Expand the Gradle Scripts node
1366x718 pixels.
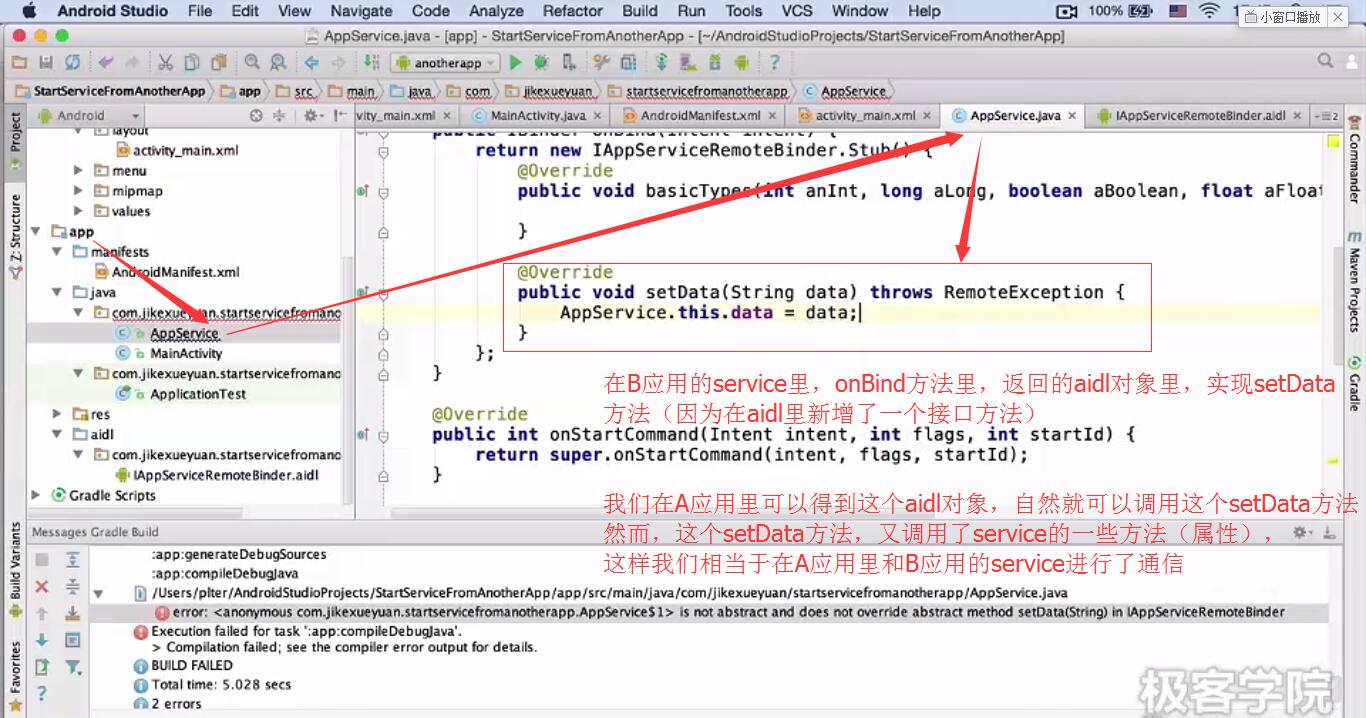(38, 495)
